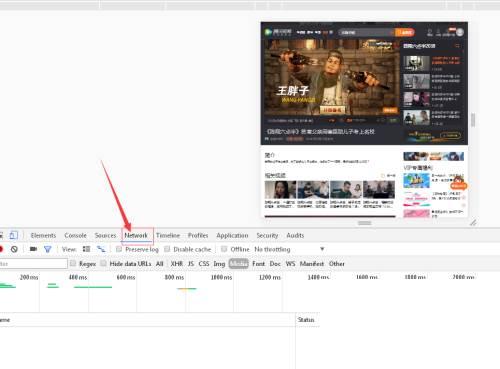The image size is (500, 369).
Task: Open the No throttling dropdown
Action: tap(289, 249)
